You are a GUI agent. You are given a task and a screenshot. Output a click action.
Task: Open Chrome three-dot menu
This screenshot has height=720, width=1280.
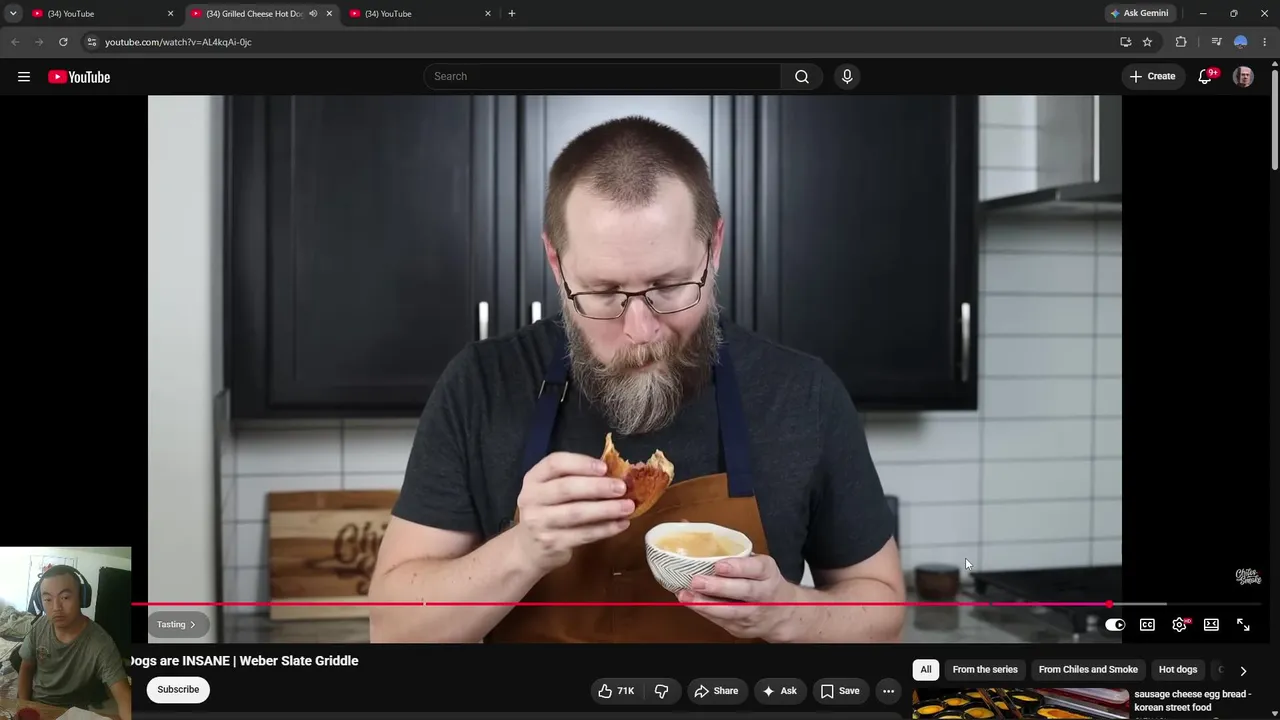click(1265, 42)
